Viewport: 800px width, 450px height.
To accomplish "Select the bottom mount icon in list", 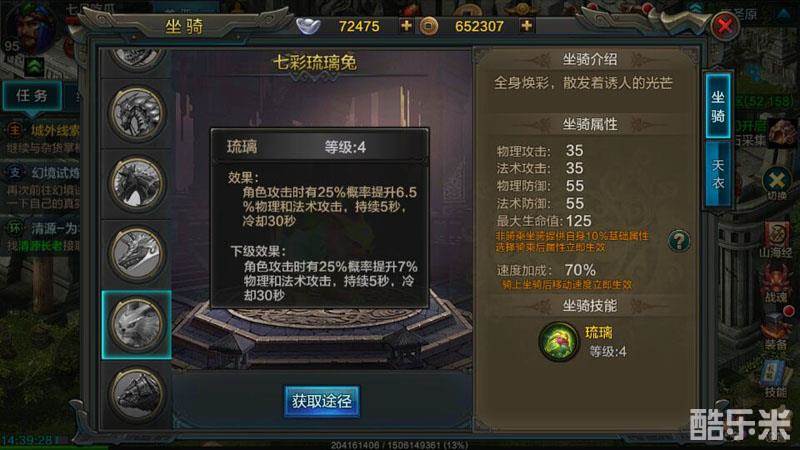I will click(137, 394).
